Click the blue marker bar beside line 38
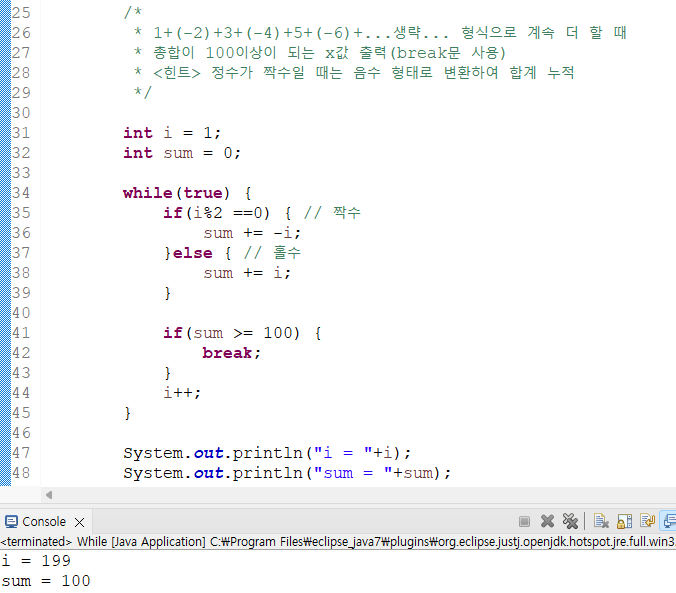 point(5,273)
